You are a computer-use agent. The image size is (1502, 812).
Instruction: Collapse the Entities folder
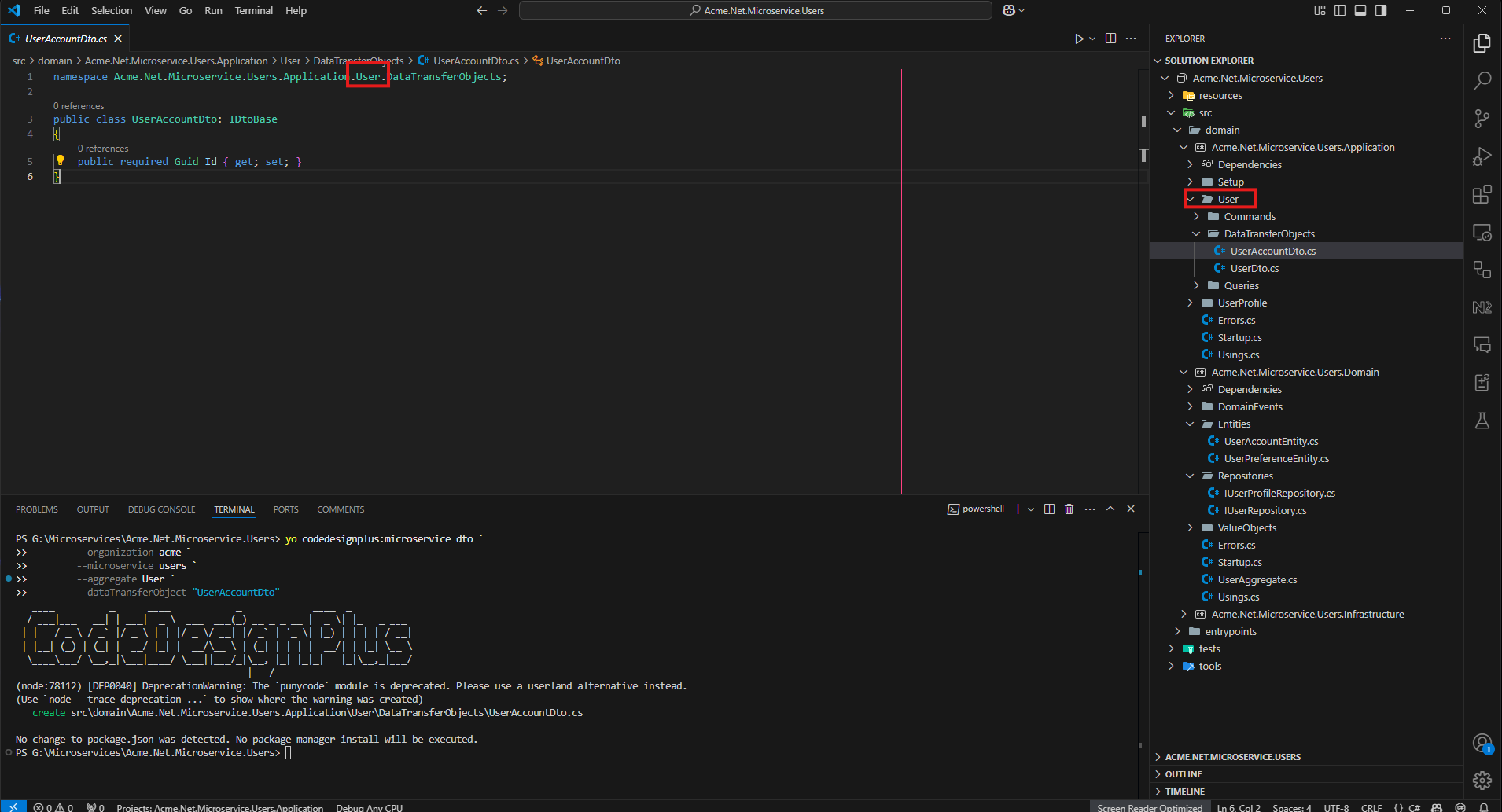1190,424
